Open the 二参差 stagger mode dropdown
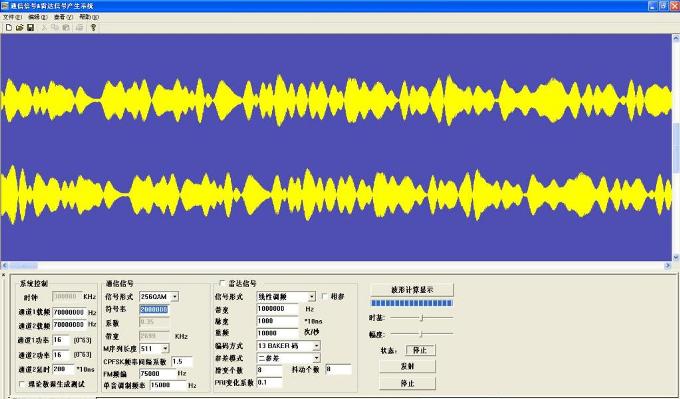This screenshot has height=399, width=680. coord(317,358)
